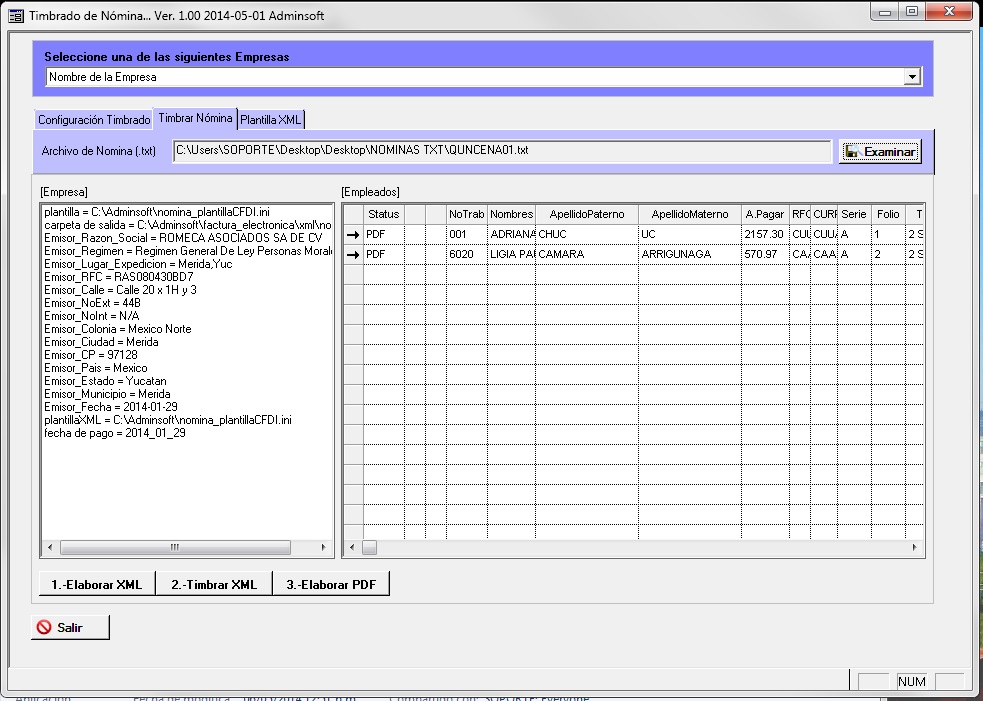The height and width of the screenshot is (701, 983).
Task: Click the row arrow beside NoTrab 6020
Action: click(x=353, y=255)
